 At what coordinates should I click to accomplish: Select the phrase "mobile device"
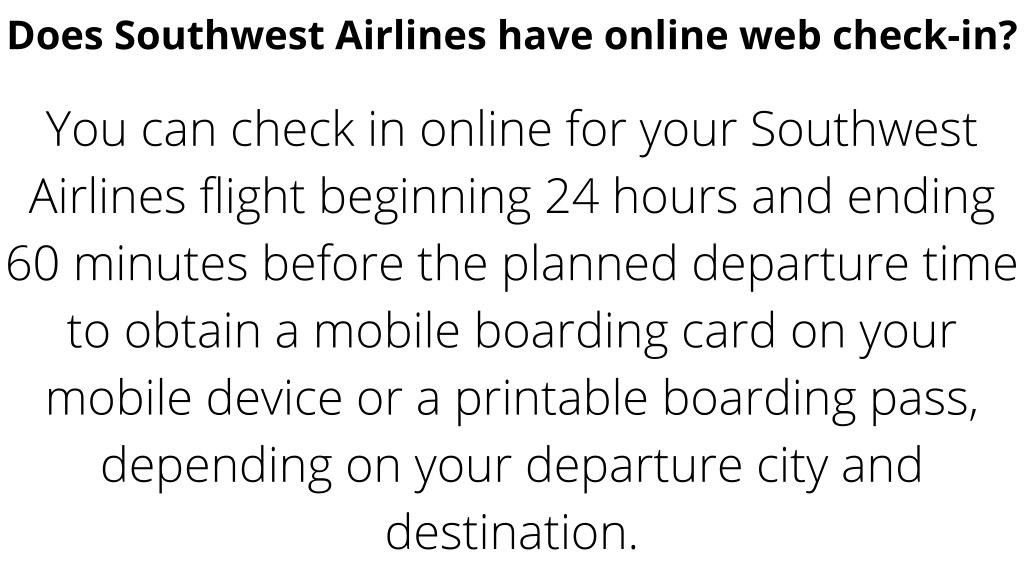(194, 398)
